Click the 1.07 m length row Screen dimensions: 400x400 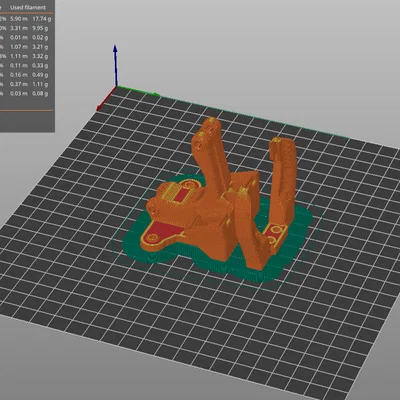pos(19,47)
